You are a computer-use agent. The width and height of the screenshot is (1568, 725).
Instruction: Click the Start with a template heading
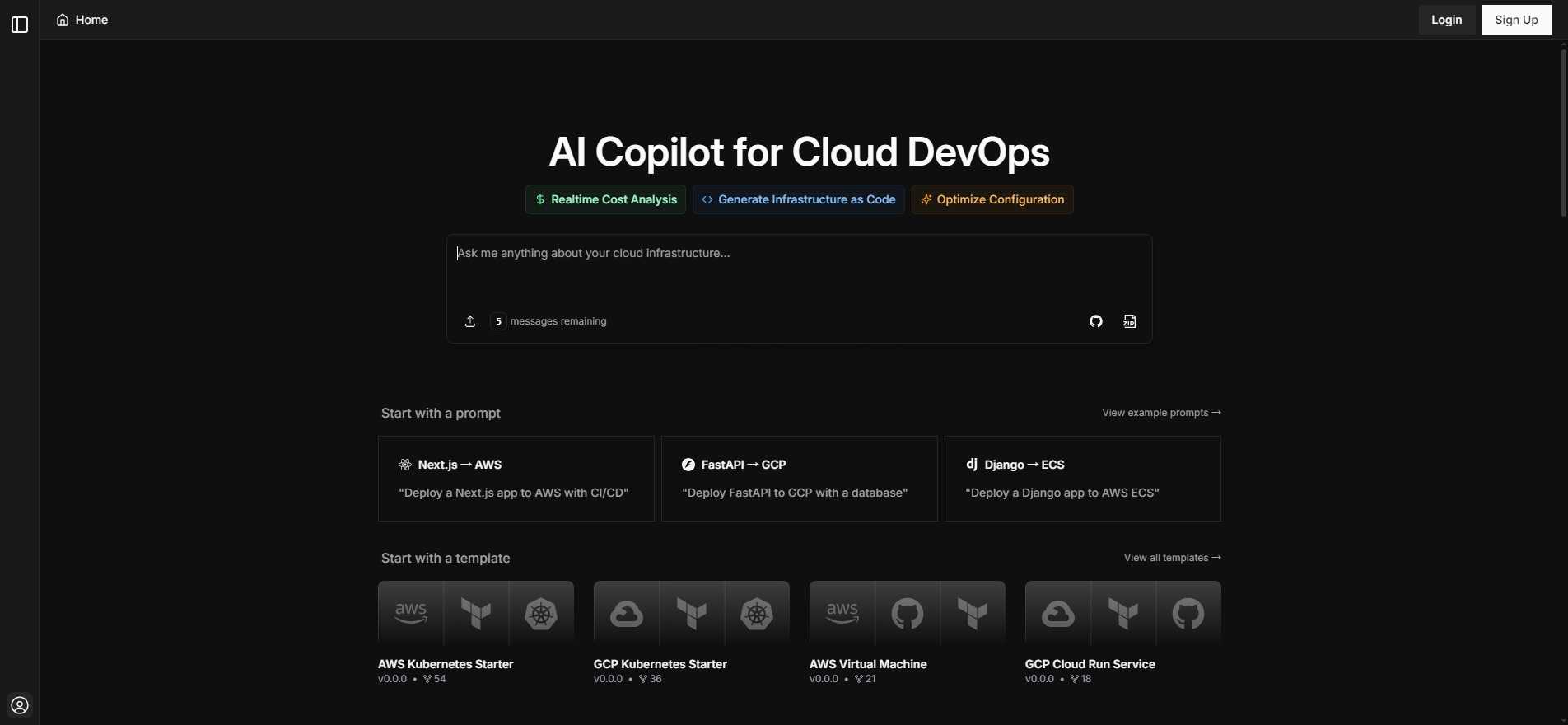[x=446, y=558]
